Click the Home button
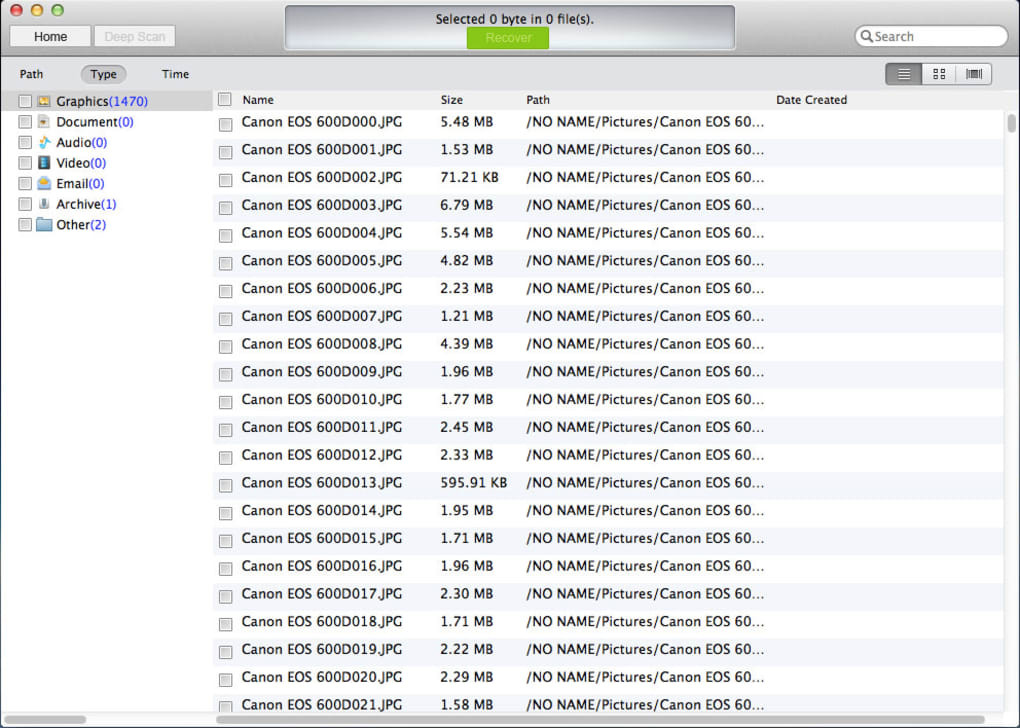Image resolution: width=1020 pixels, height=728 pixels. 50,36
